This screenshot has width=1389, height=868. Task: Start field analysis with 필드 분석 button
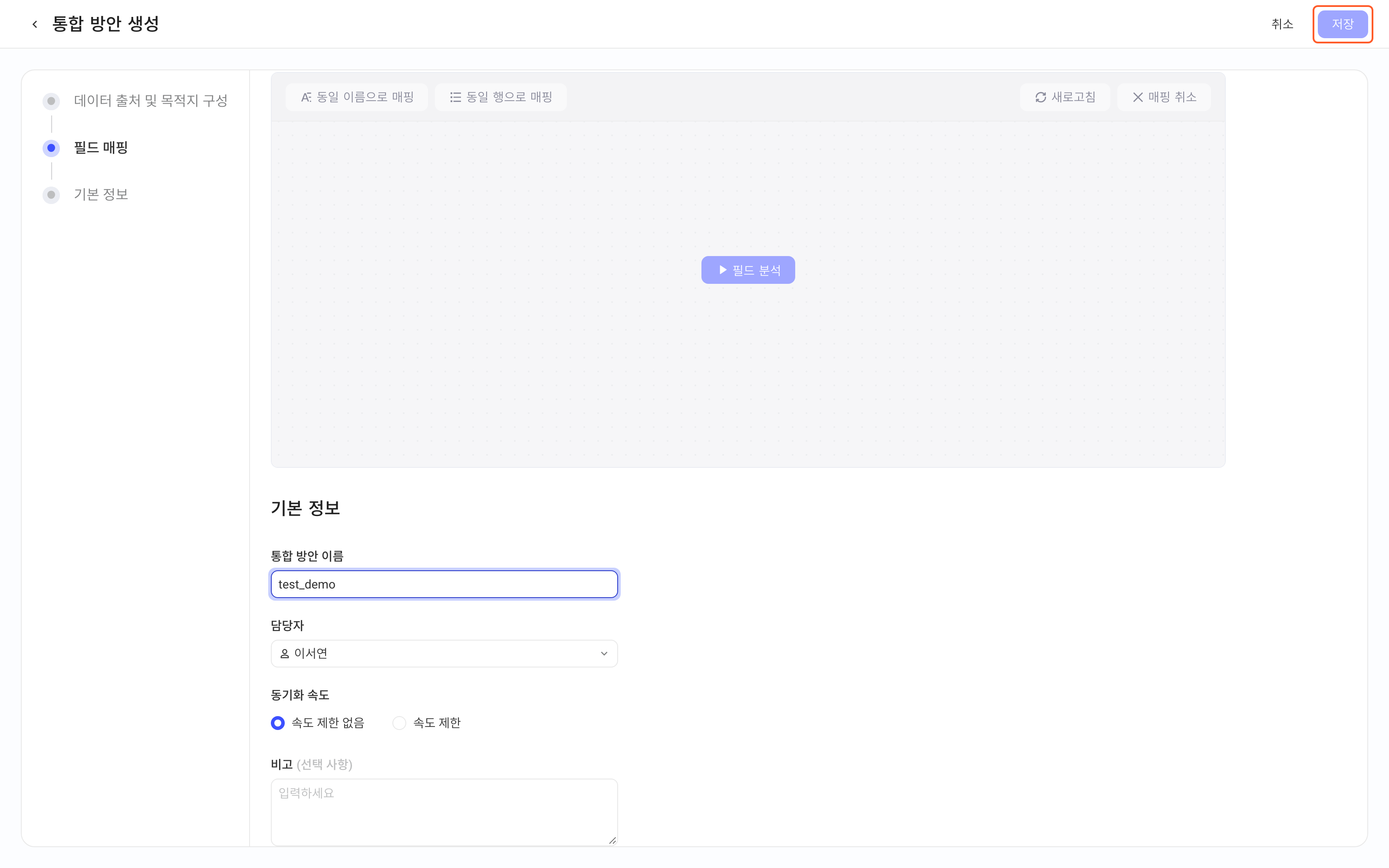[748, 270]
